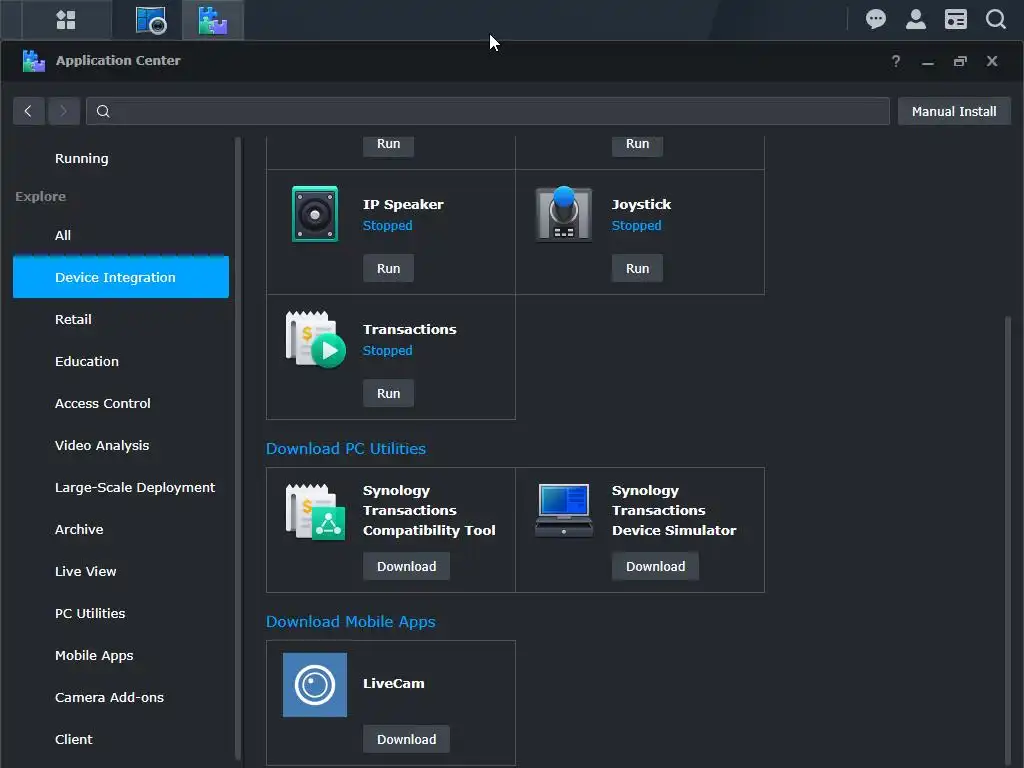
Task: Click the Synology Transactions Compatibility Tool title
Action: (x=429, y=510)
